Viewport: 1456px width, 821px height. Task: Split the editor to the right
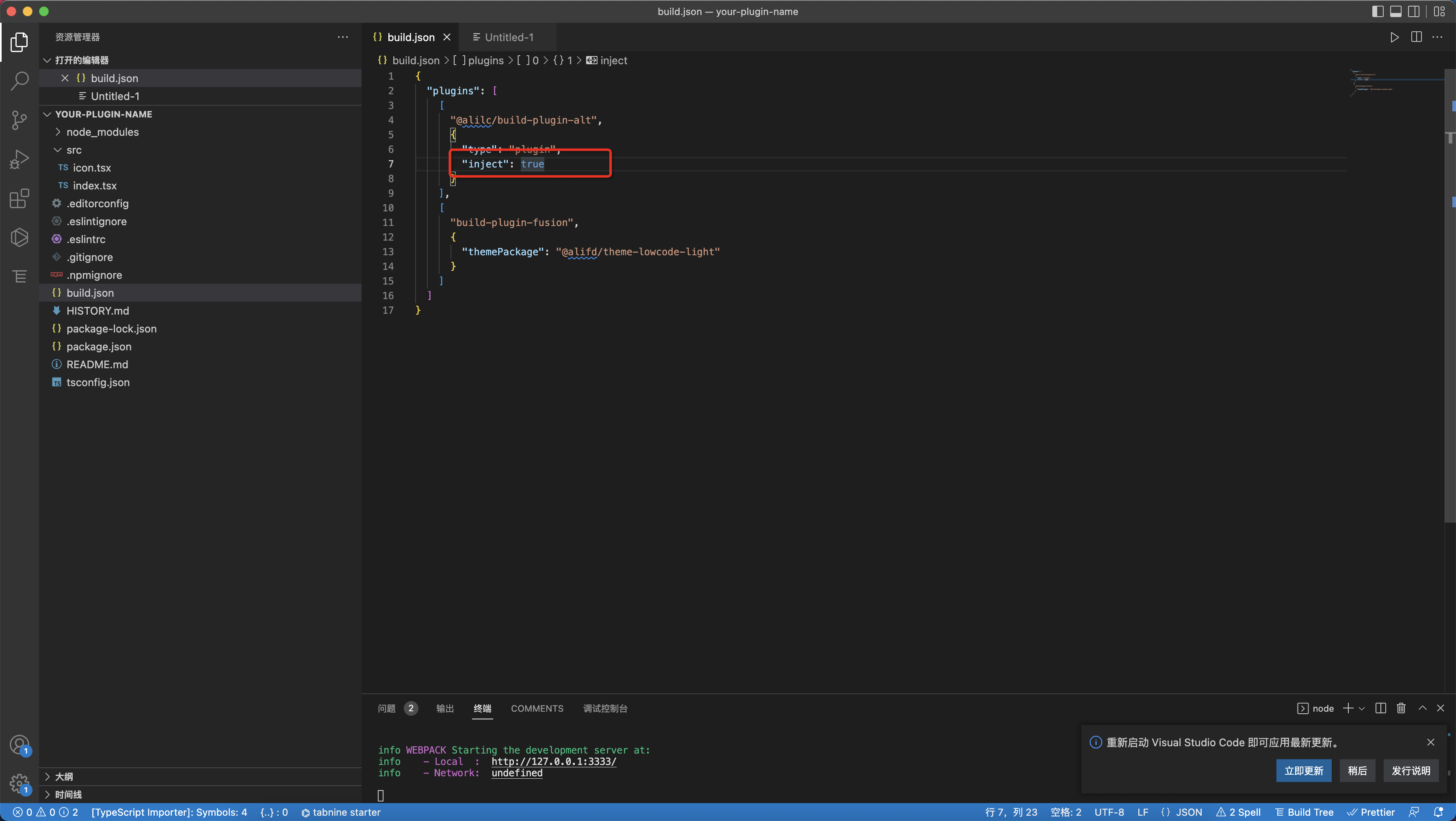tap(1416, 37)
